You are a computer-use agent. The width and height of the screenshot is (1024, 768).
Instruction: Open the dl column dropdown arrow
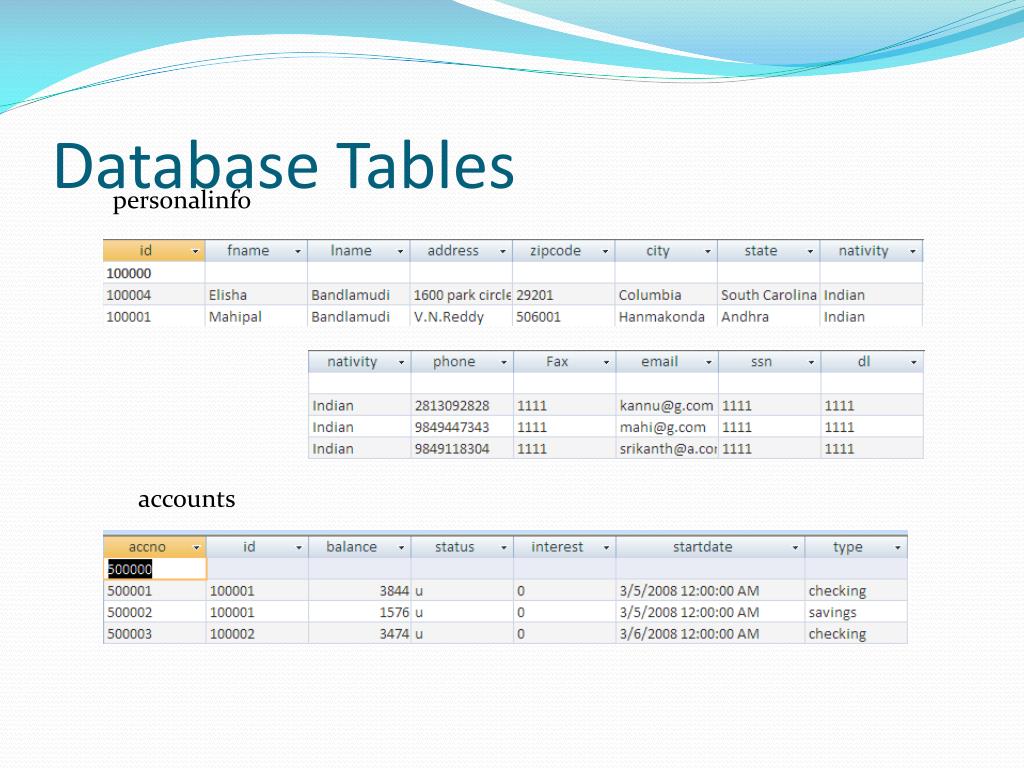tap(914, 362)
